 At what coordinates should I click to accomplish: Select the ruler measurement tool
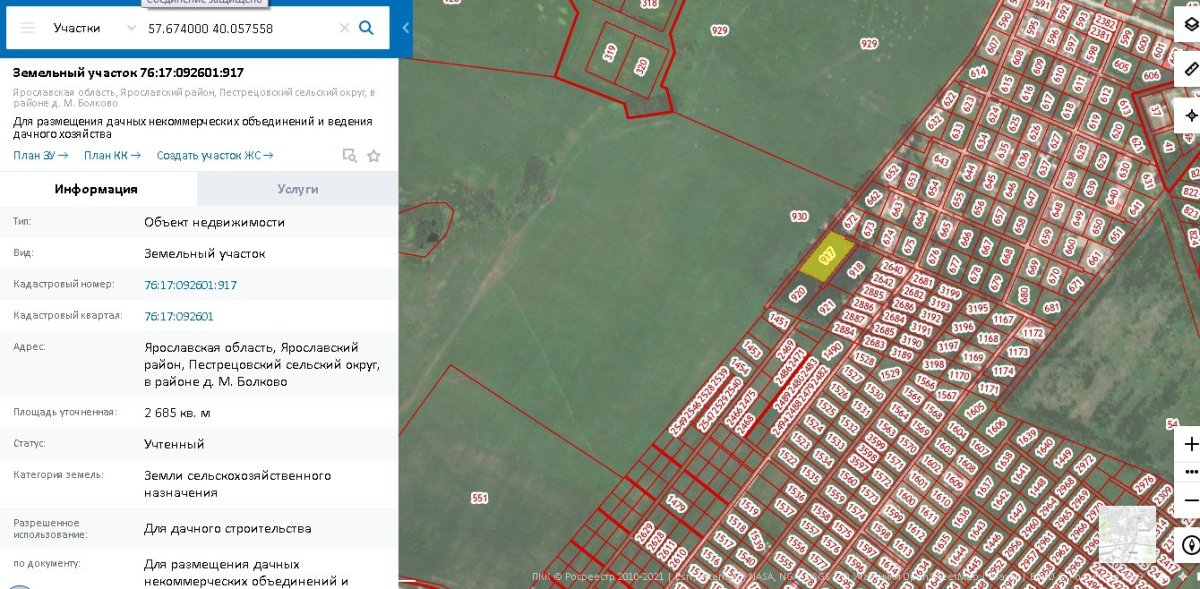coord(1190,69)
